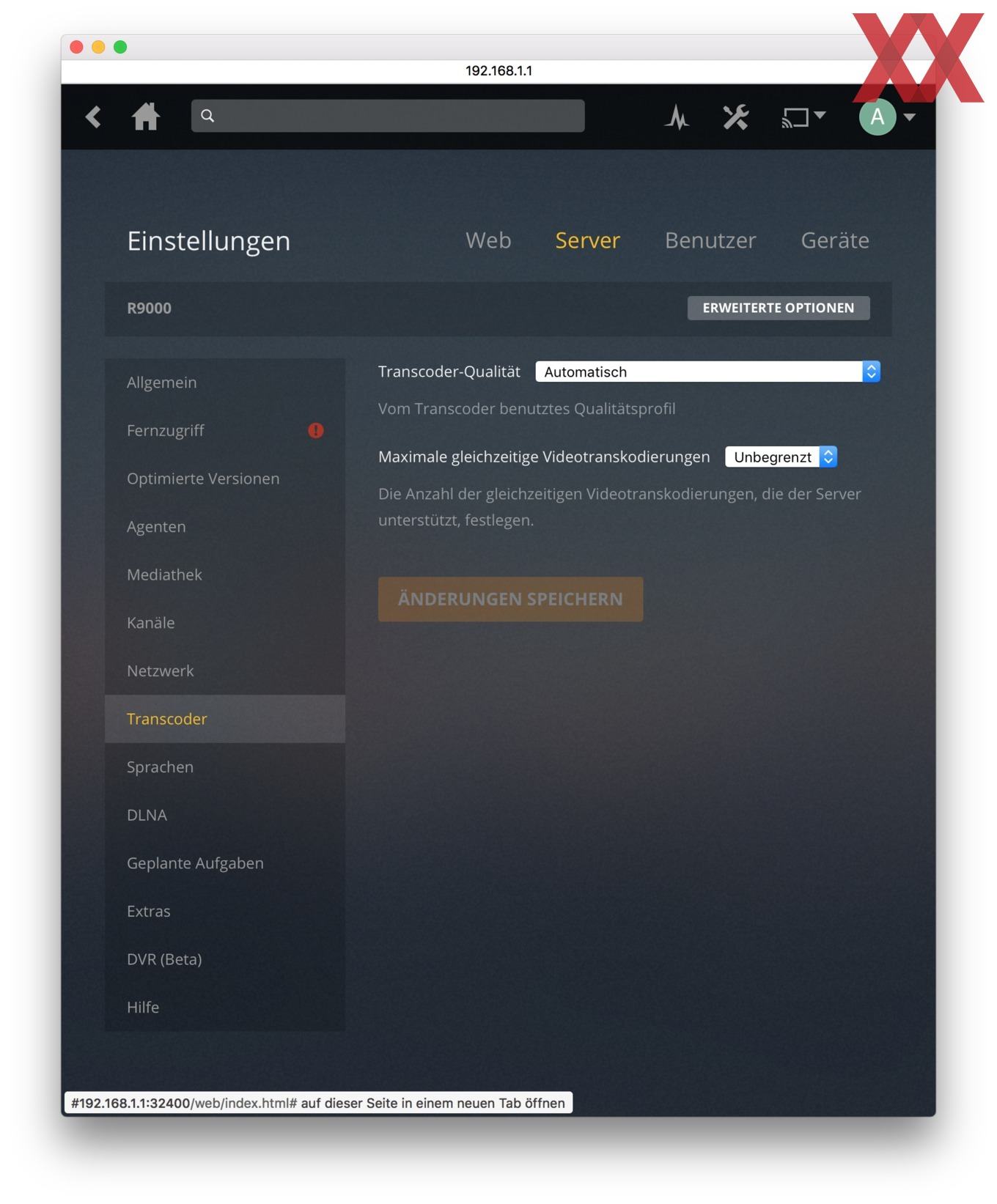Focus the search input field
The image size is (997, 1204).
pyautogui.click(x=388, y=116)
